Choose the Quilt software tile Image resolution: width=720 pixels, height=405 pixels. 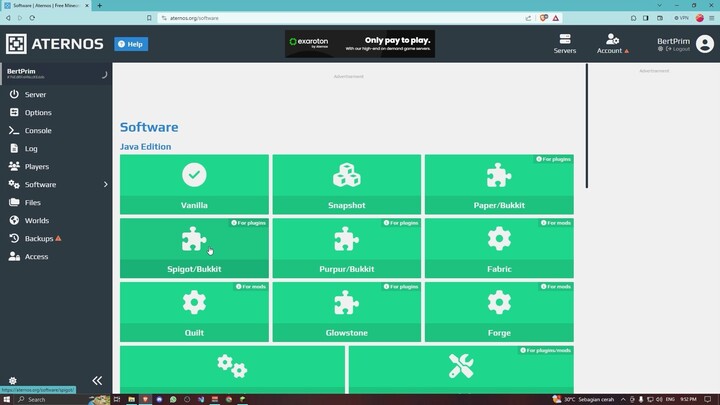point(194,312)
